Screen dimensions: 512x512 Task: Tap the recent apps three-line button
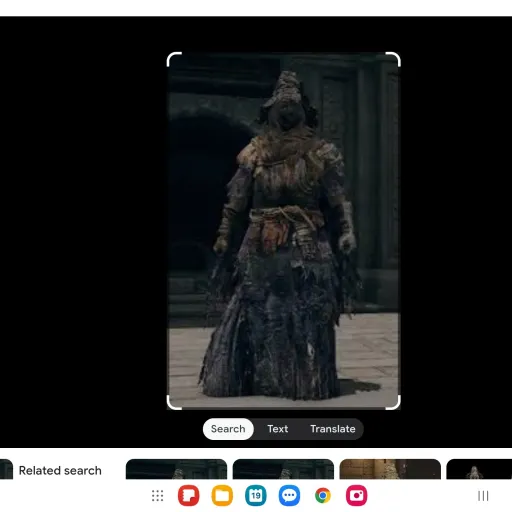tap(483, 496)
